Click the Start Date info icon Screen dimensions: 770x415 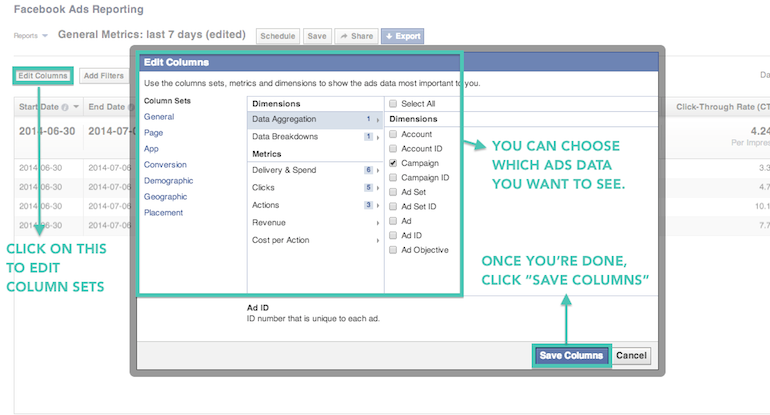point(65,107)
